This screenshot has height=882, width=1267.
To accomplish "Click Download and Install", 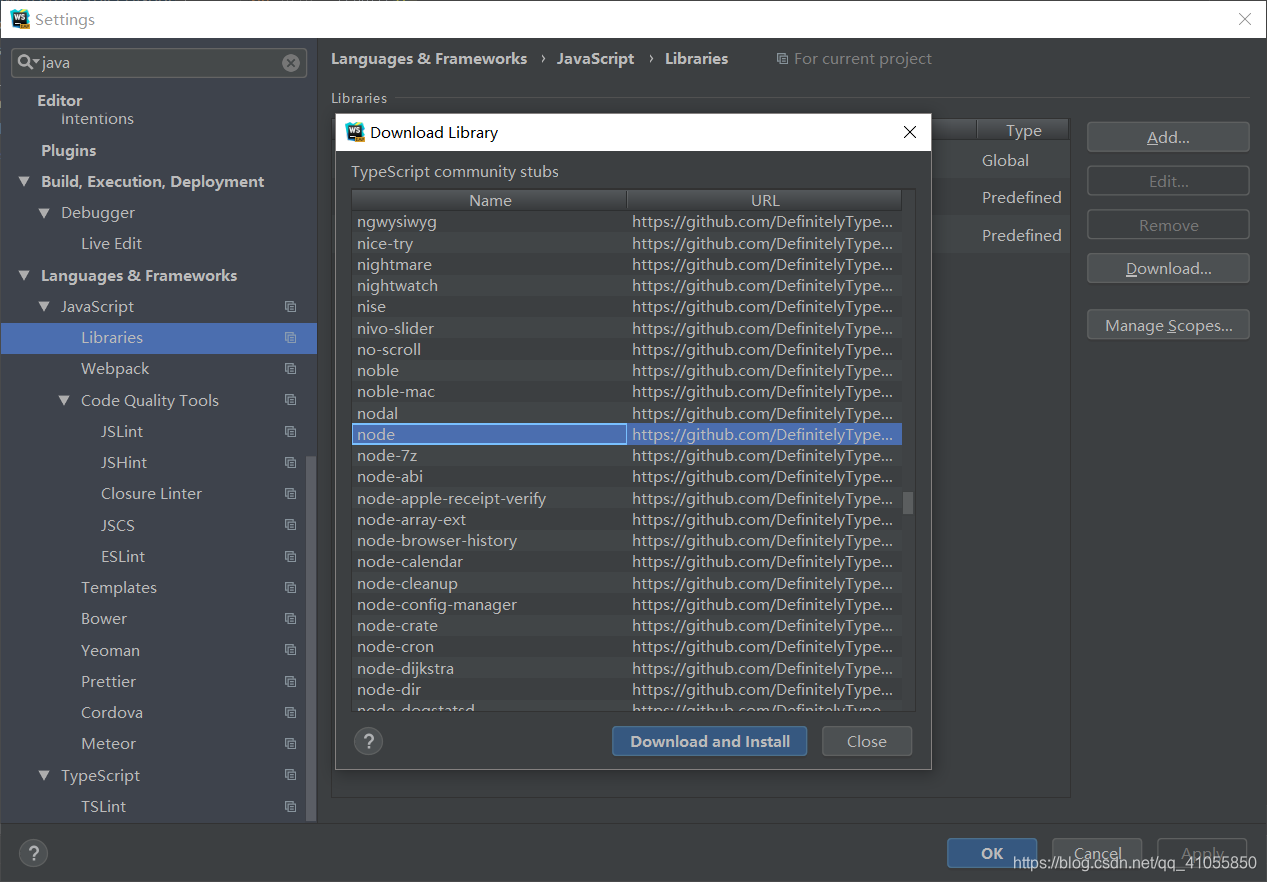I will point(709,741).
